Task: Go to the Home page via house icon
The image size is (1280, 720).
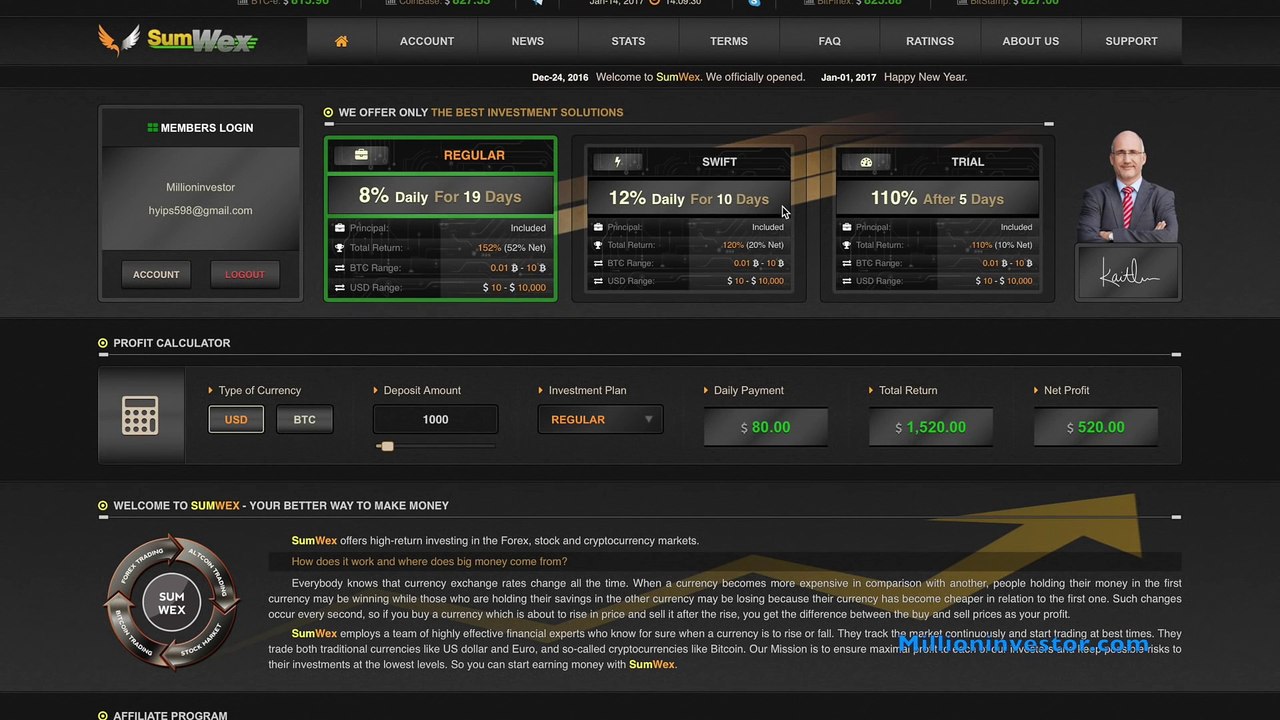Action: tap(341, 41)
